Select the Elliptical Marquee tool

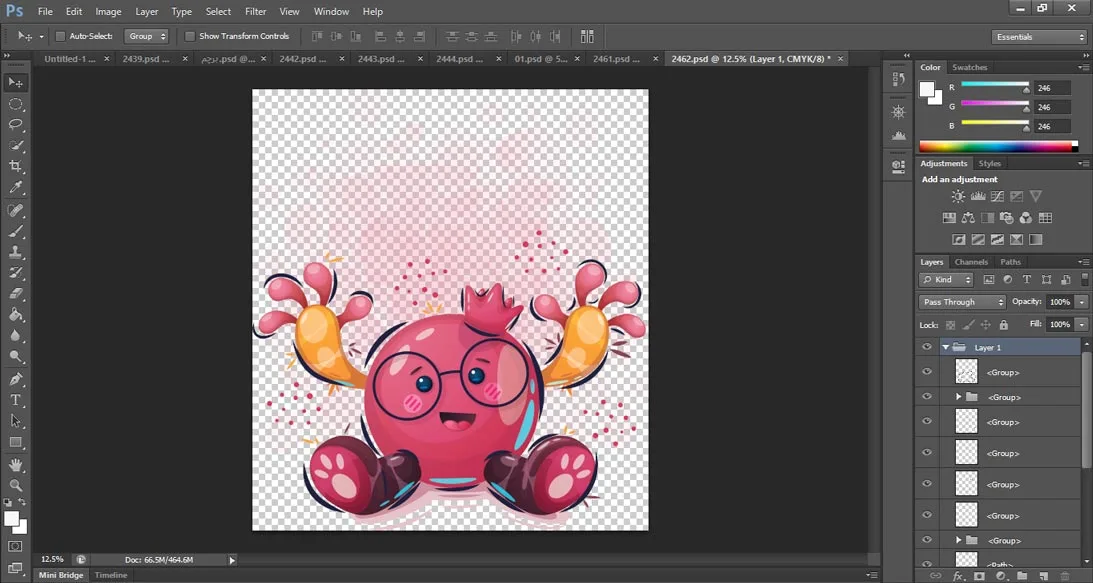point(15,104)
